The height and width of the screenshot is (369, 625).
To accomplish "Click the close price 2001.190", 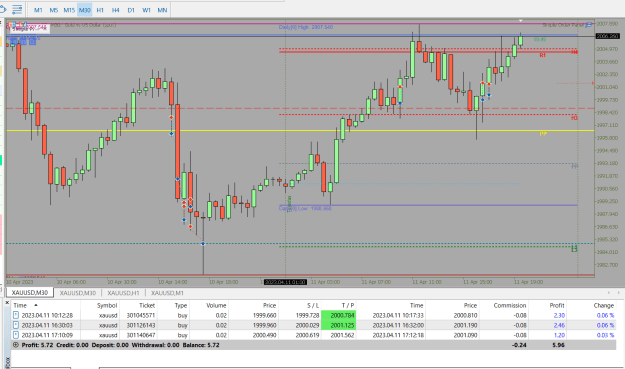I will coord(465,325).
